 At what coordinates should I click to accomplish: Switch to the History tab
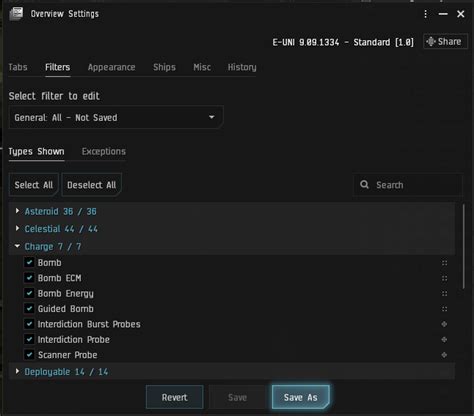pyautogui.click(x=242, y=67)
